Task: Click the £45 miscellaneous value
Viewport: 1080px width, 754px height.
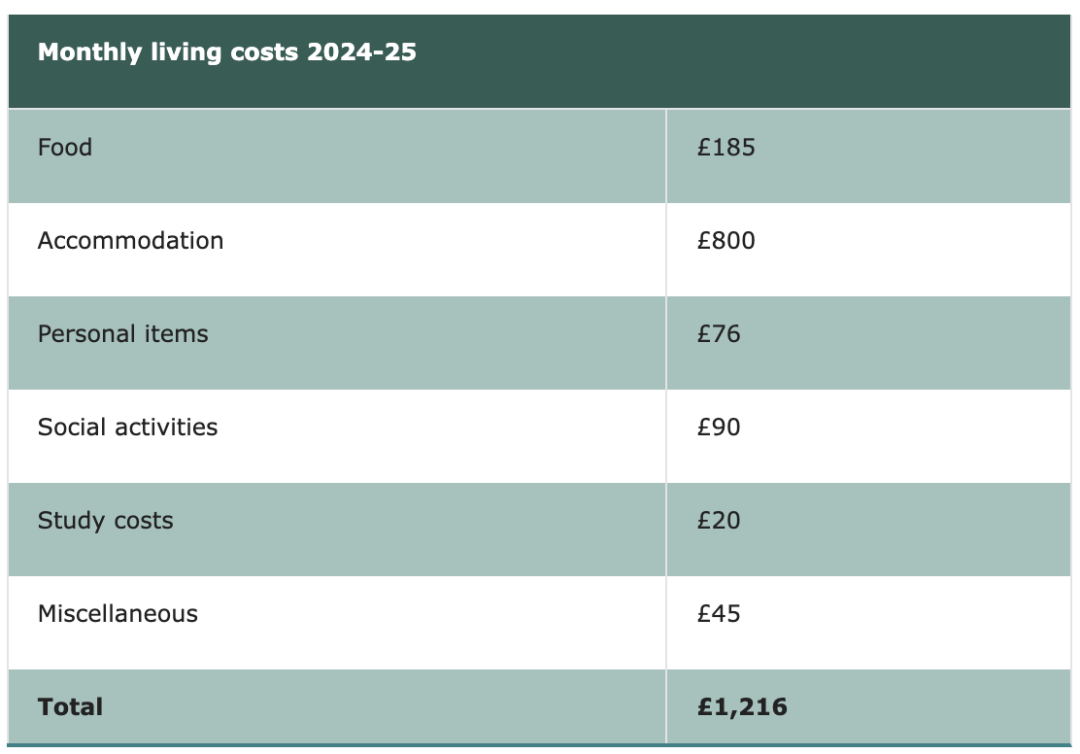Action: 718,614
